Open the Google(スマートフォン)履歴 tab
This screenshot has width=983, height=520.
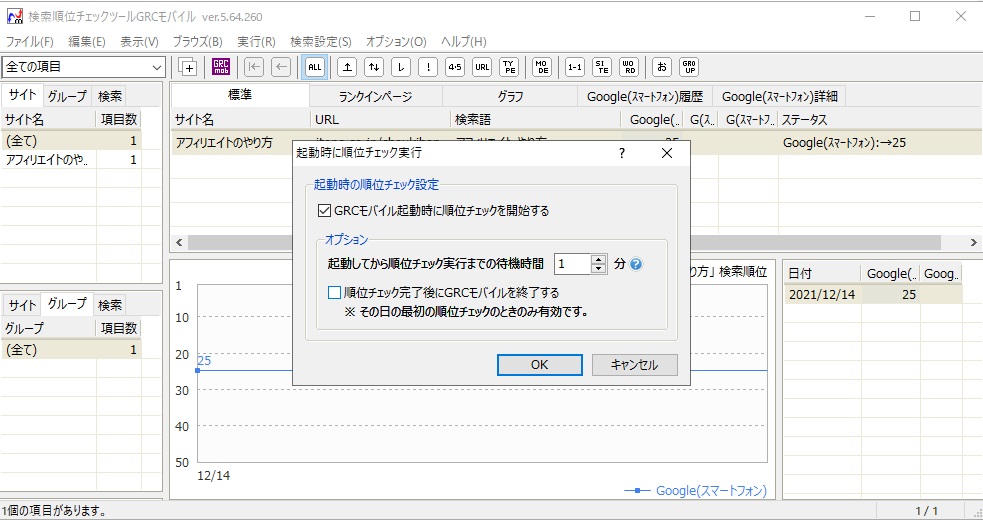[x=645, y=97]
